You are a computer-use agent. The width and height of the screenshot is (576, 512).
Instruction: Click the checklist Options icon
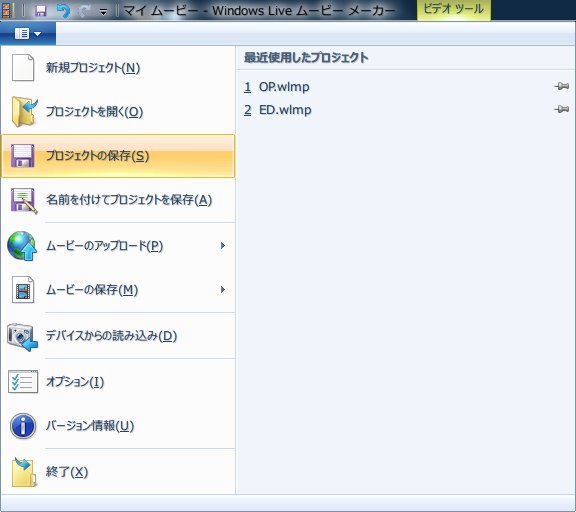click(23, 382)
